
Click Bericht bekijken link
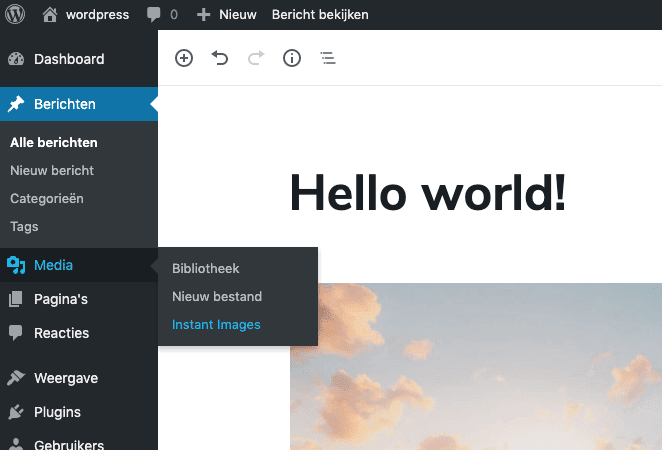click(320, 14)
